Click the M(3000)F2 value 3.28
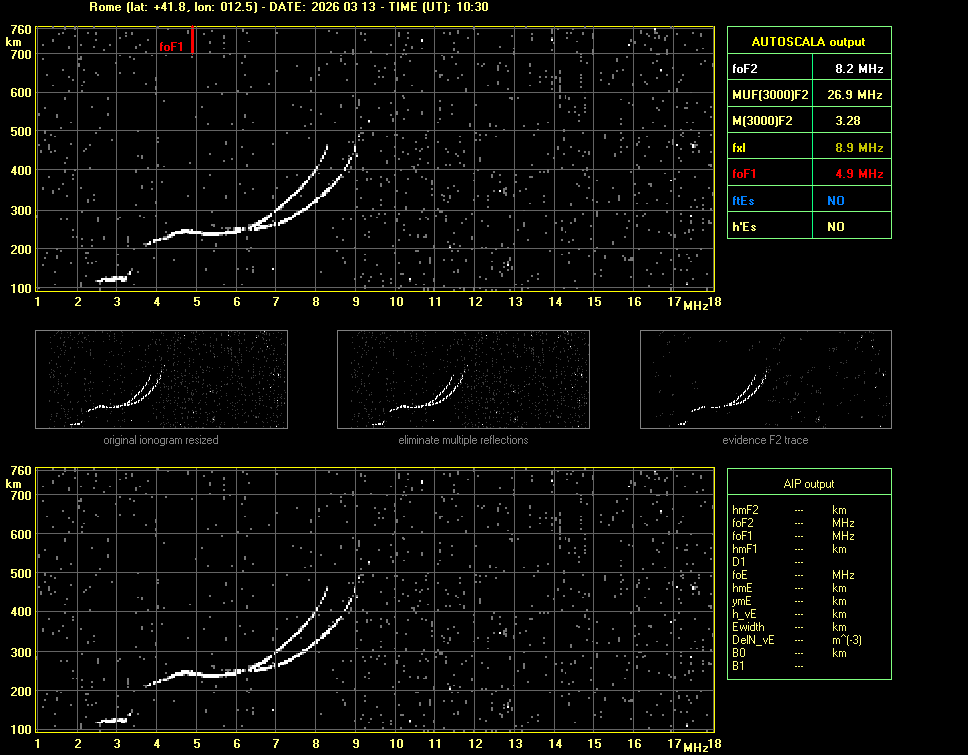The image size is (968, 755). point(849,121)
